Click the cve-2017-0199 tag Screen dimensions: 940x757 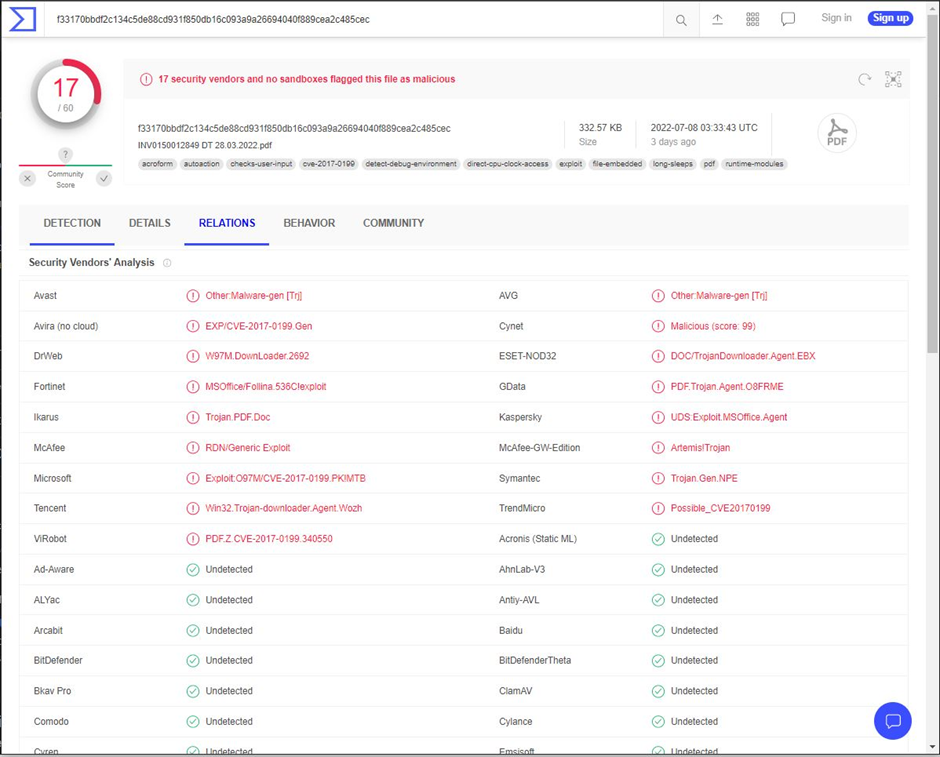pos(329,164)
